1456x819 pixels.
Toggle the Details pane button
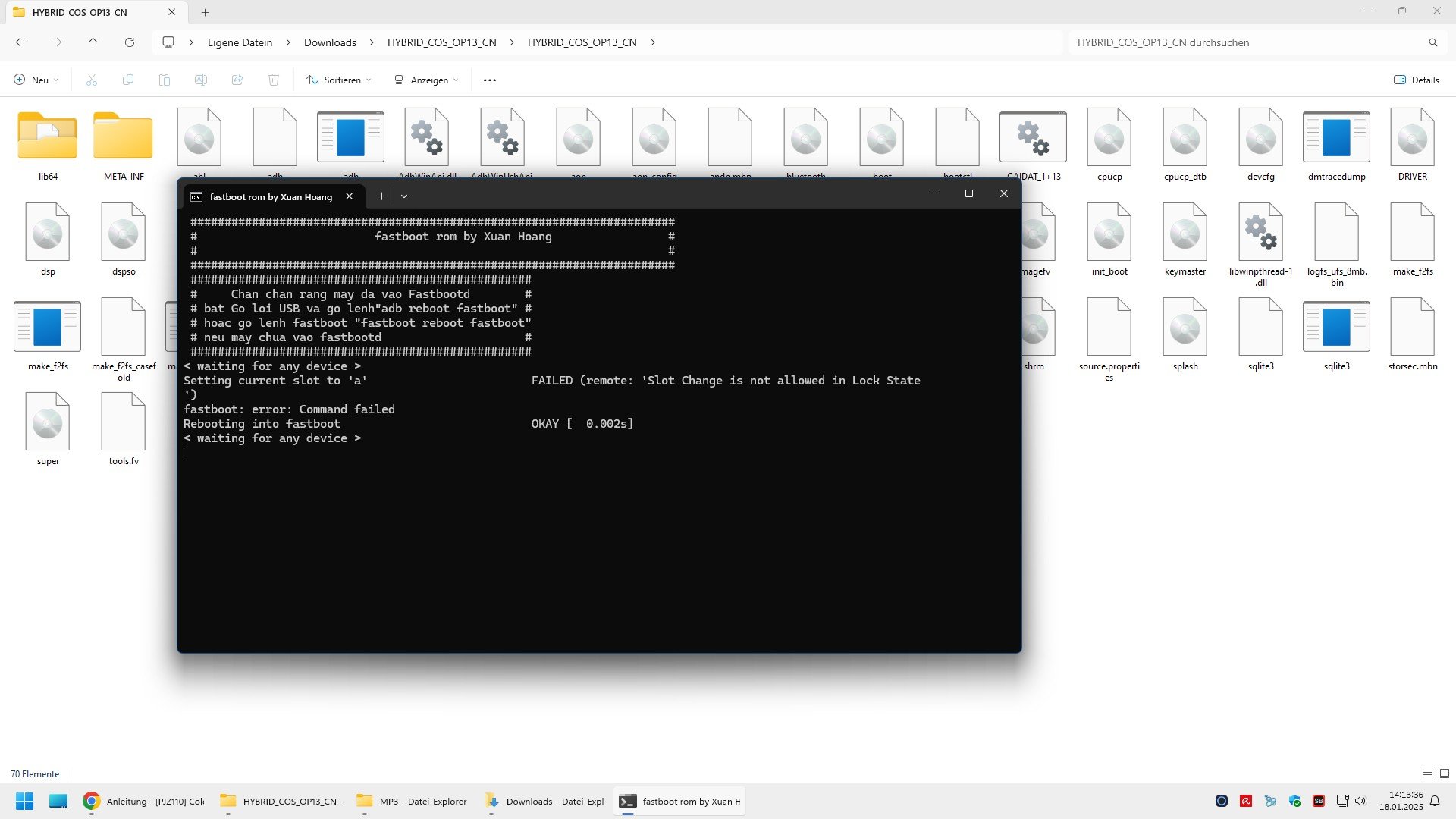click(1416, 80)
